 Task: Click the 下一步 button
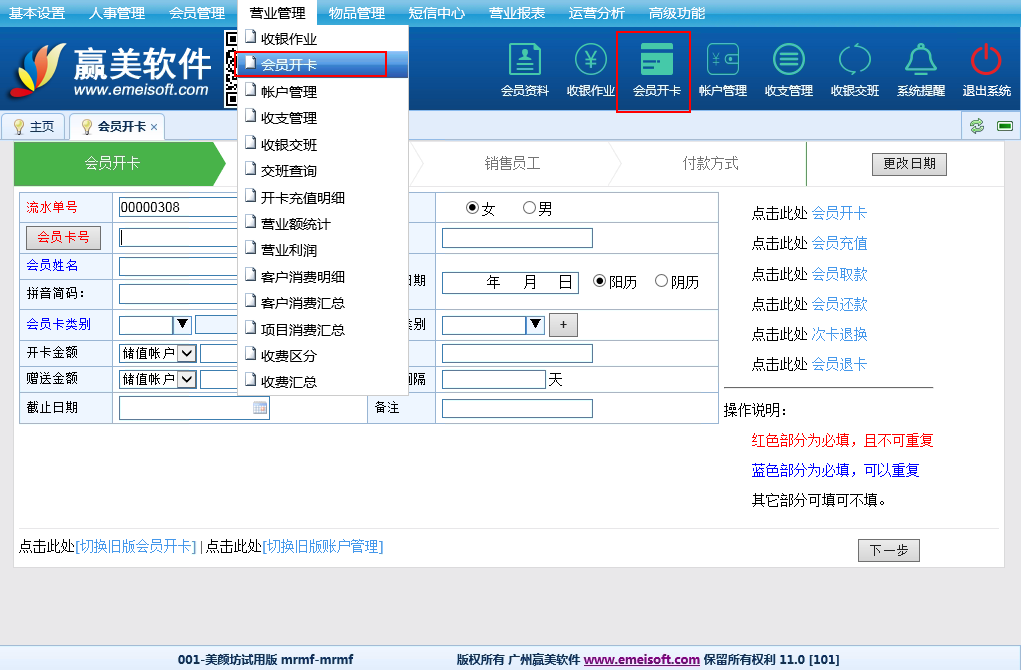coord(888,550)
